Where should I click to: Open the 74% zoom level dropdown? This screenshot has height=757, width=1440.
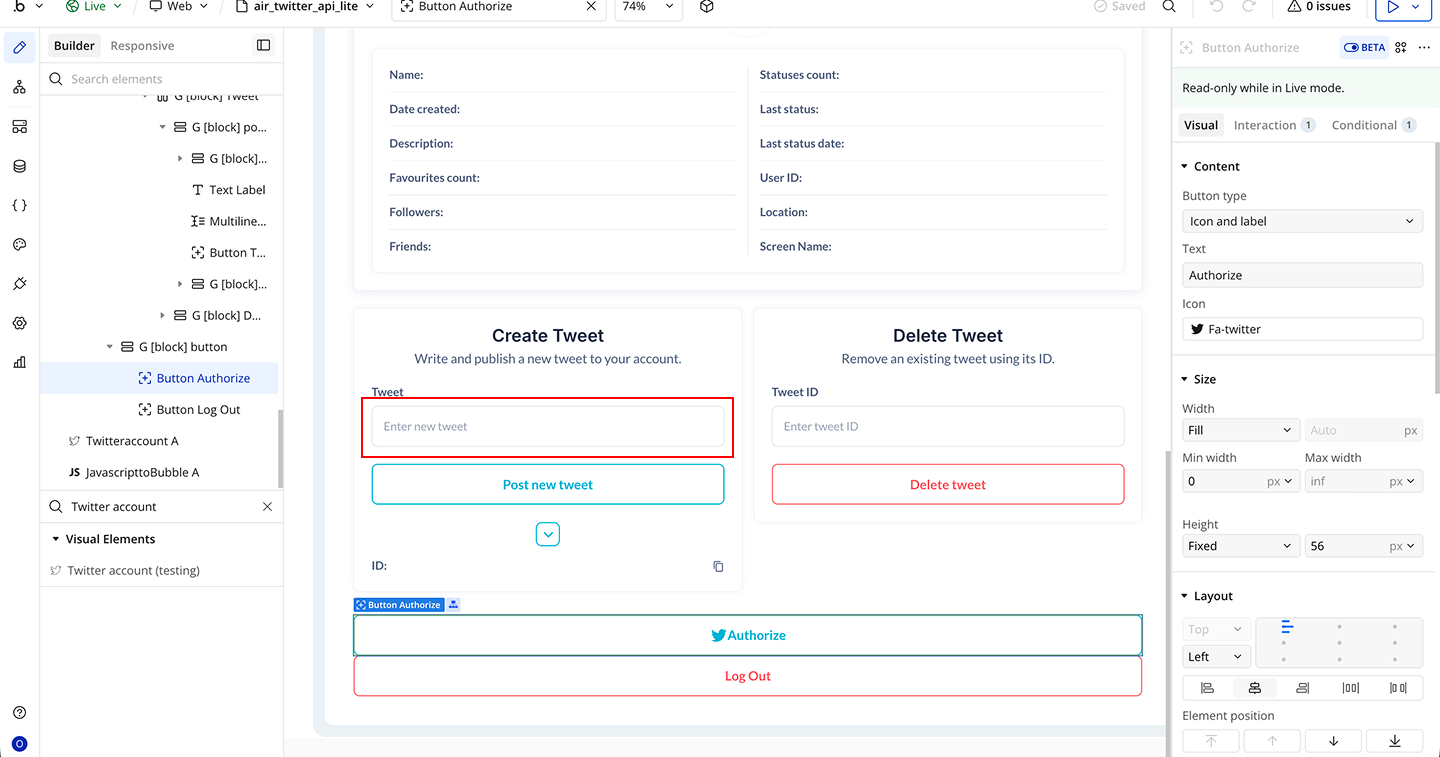tap(647, 7)
